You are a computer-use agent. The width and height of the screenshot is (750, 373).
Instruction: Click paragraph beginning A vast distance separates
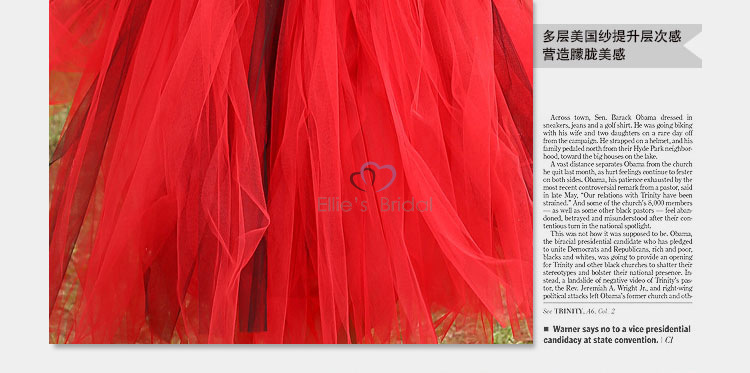pos(618,195)
